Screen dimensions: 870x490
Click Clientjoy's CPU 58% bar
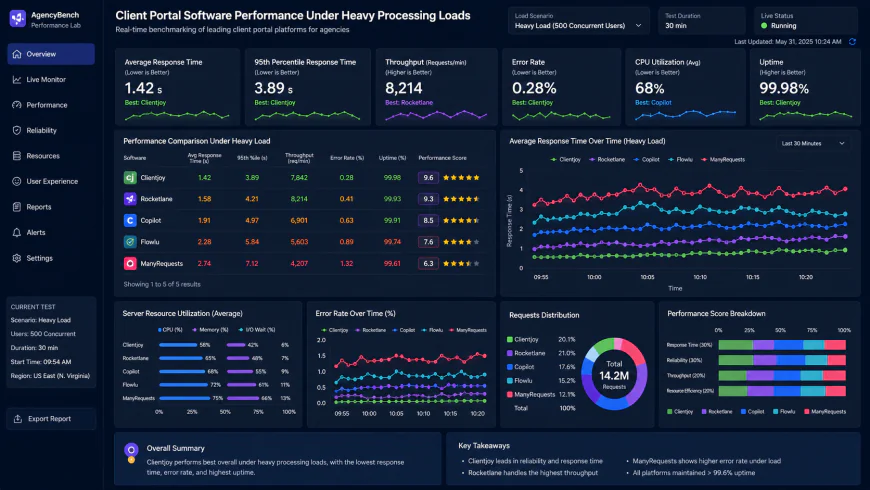click(178, 345)
